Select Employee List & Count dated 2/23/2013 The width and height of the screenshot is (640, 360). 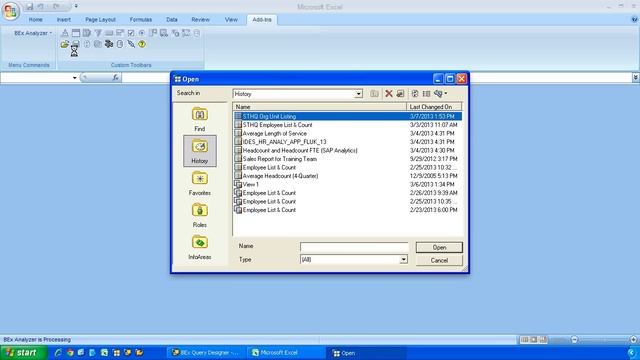[348, 210]
